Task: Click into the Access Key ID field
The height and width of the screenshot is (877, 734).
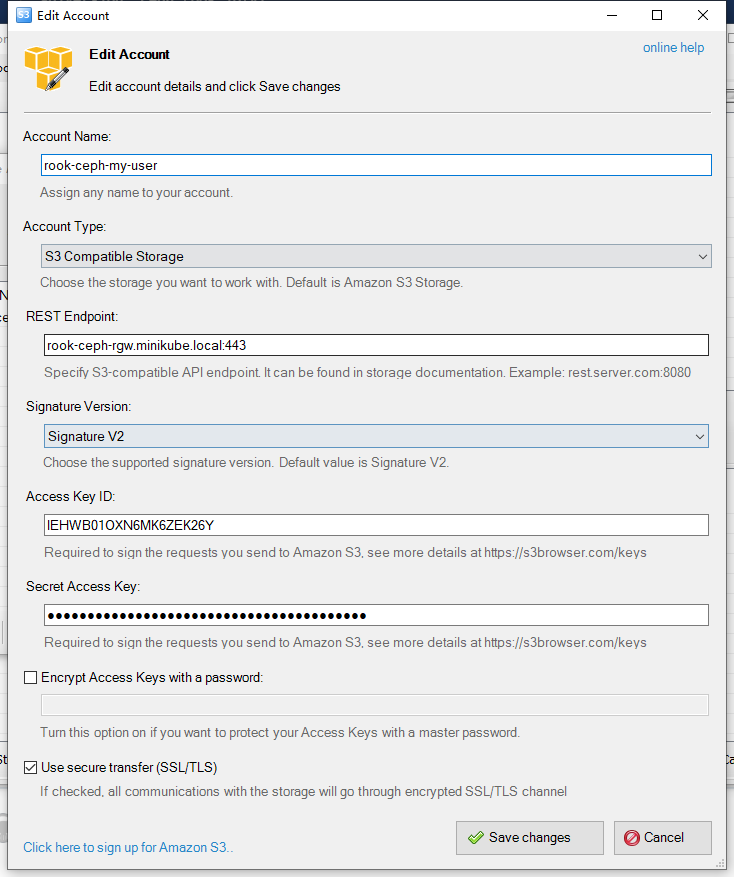Action: [x=376, y=525]
